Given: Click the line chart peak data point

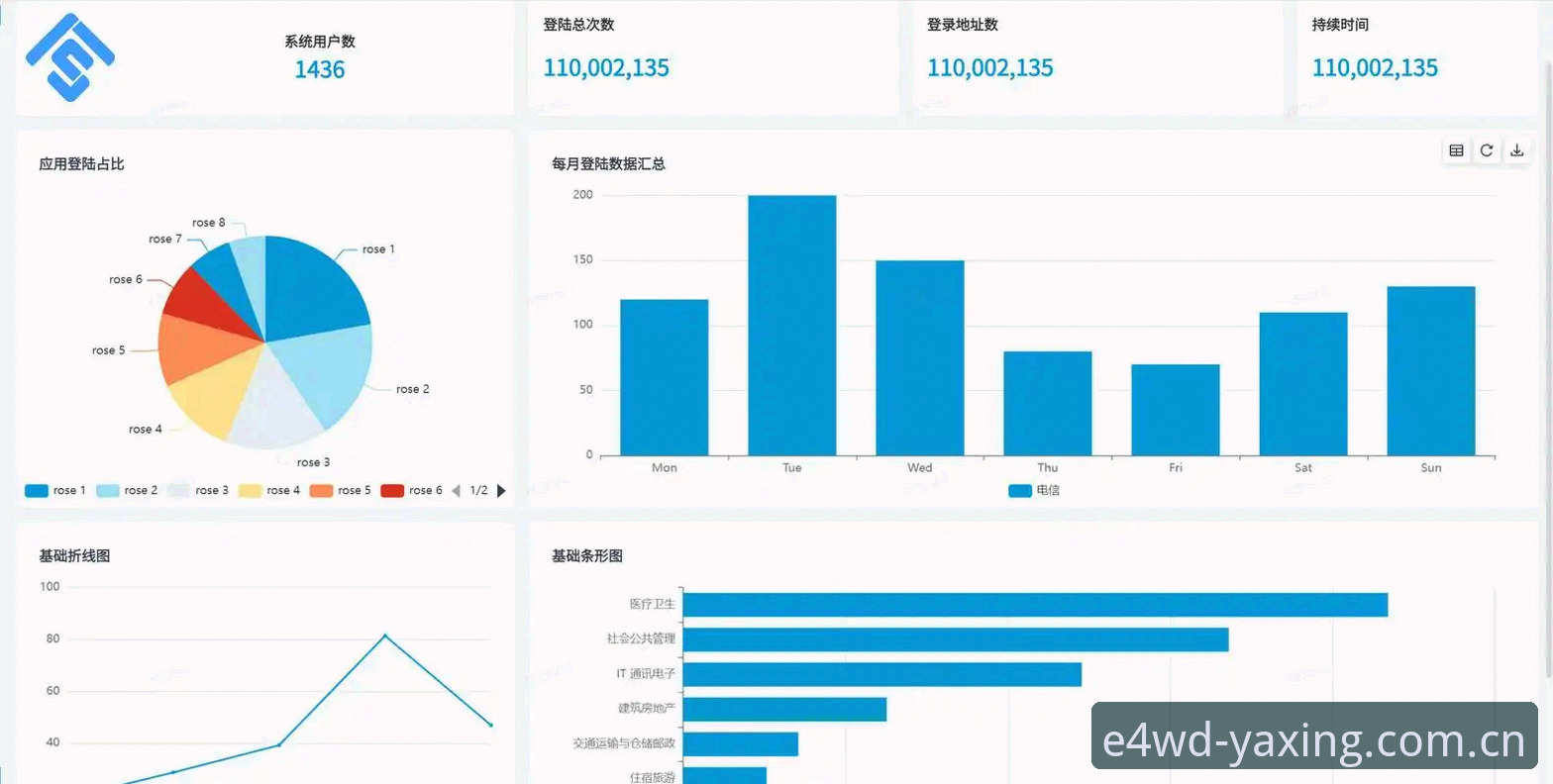Looking at the screenshot, I should [385, 636].
